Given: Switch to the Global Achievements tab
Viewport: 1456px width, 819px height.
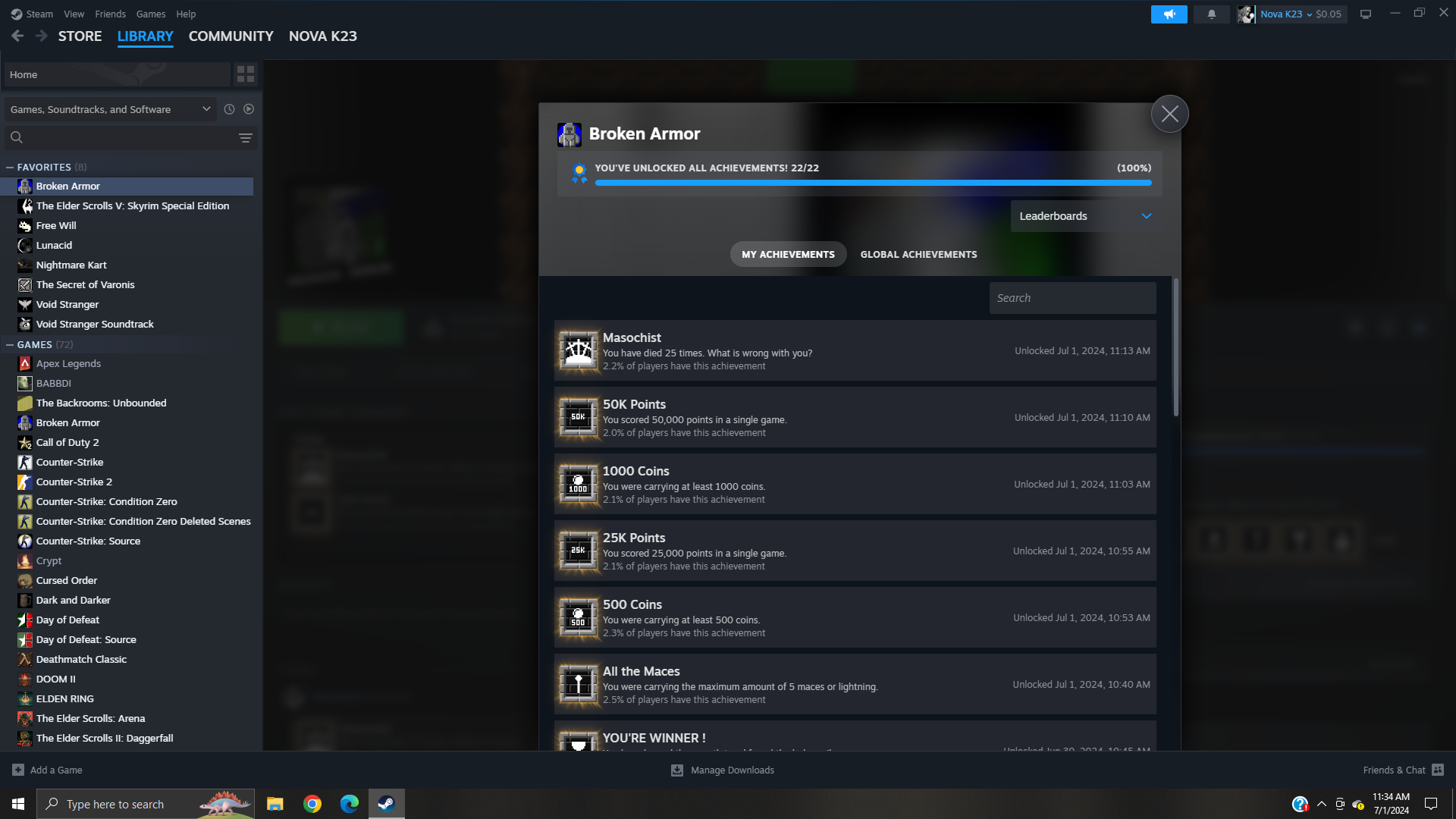Looking at the screenshot, I should (x=918, y=254).
